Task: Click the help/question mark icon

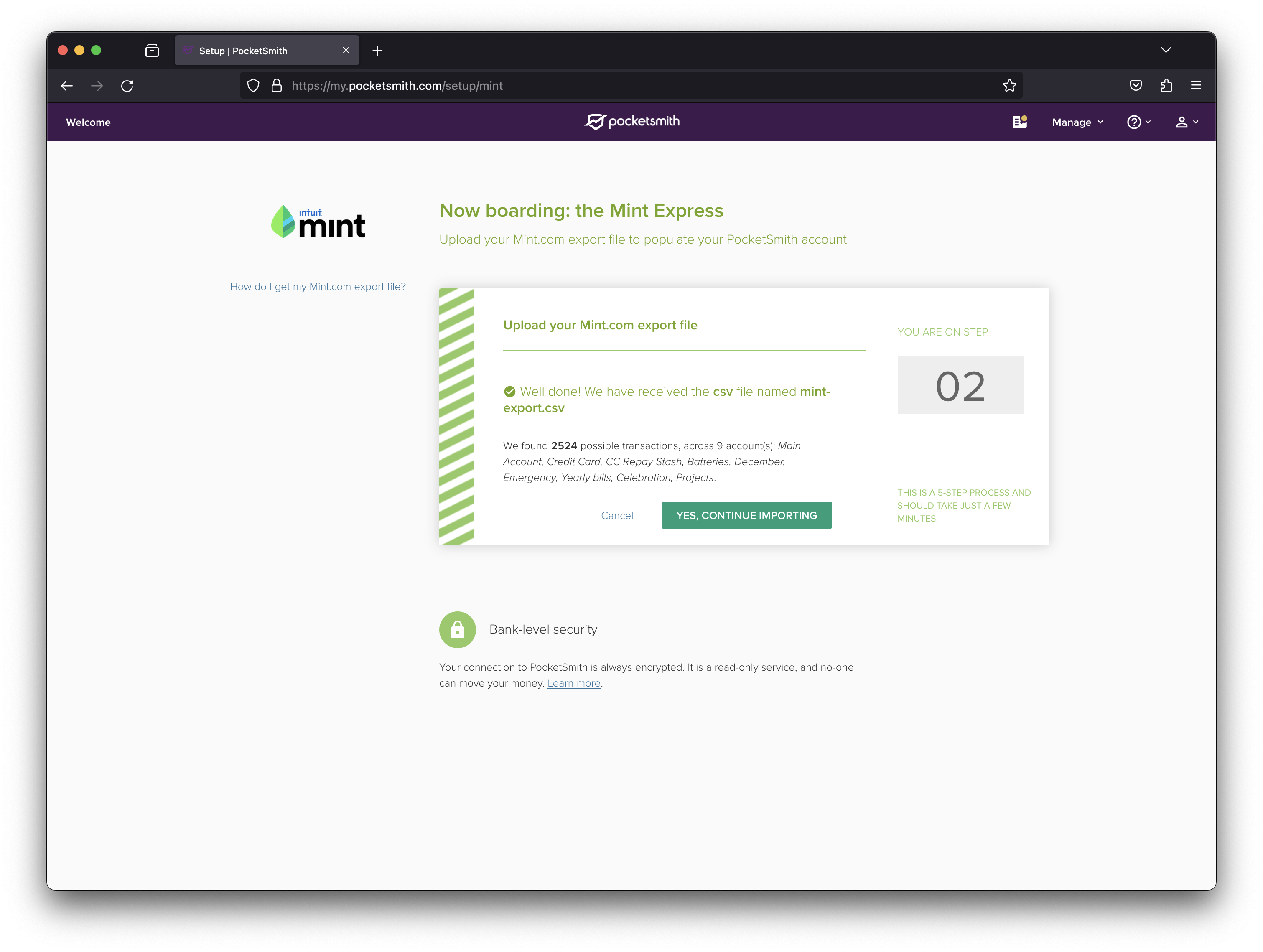Action: coord(1134,122)
